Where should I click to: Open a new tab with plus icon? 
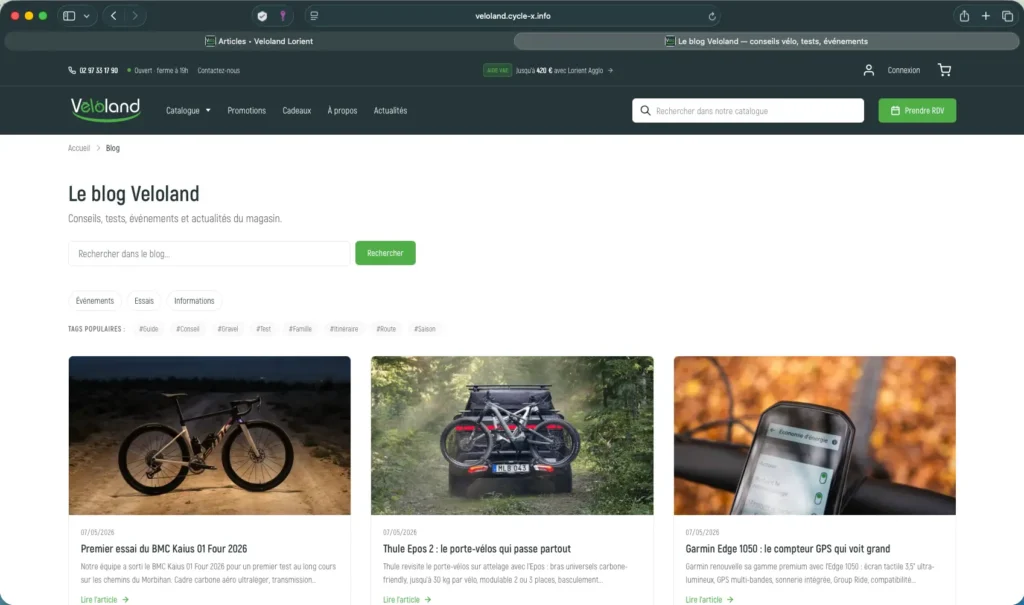(985, 16)
